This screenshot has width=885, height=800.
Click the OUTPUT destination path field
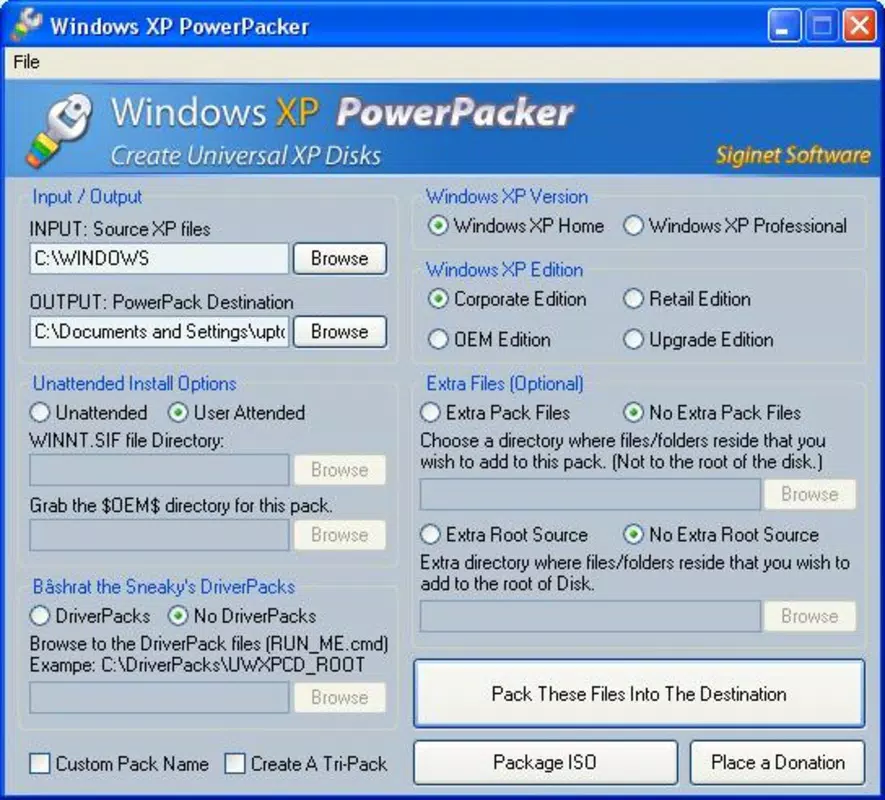[159, 331]
